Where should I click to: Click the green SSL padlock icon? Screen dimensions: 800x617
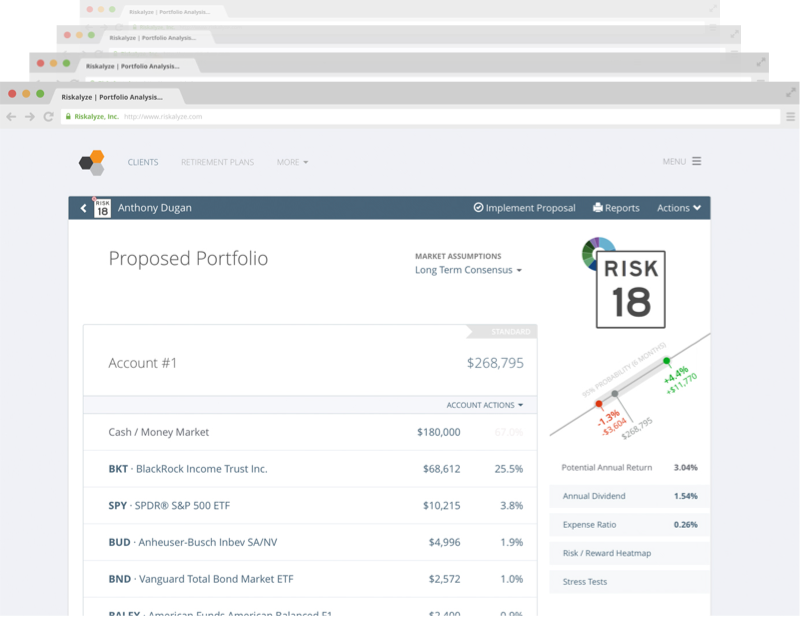point(68,116)
